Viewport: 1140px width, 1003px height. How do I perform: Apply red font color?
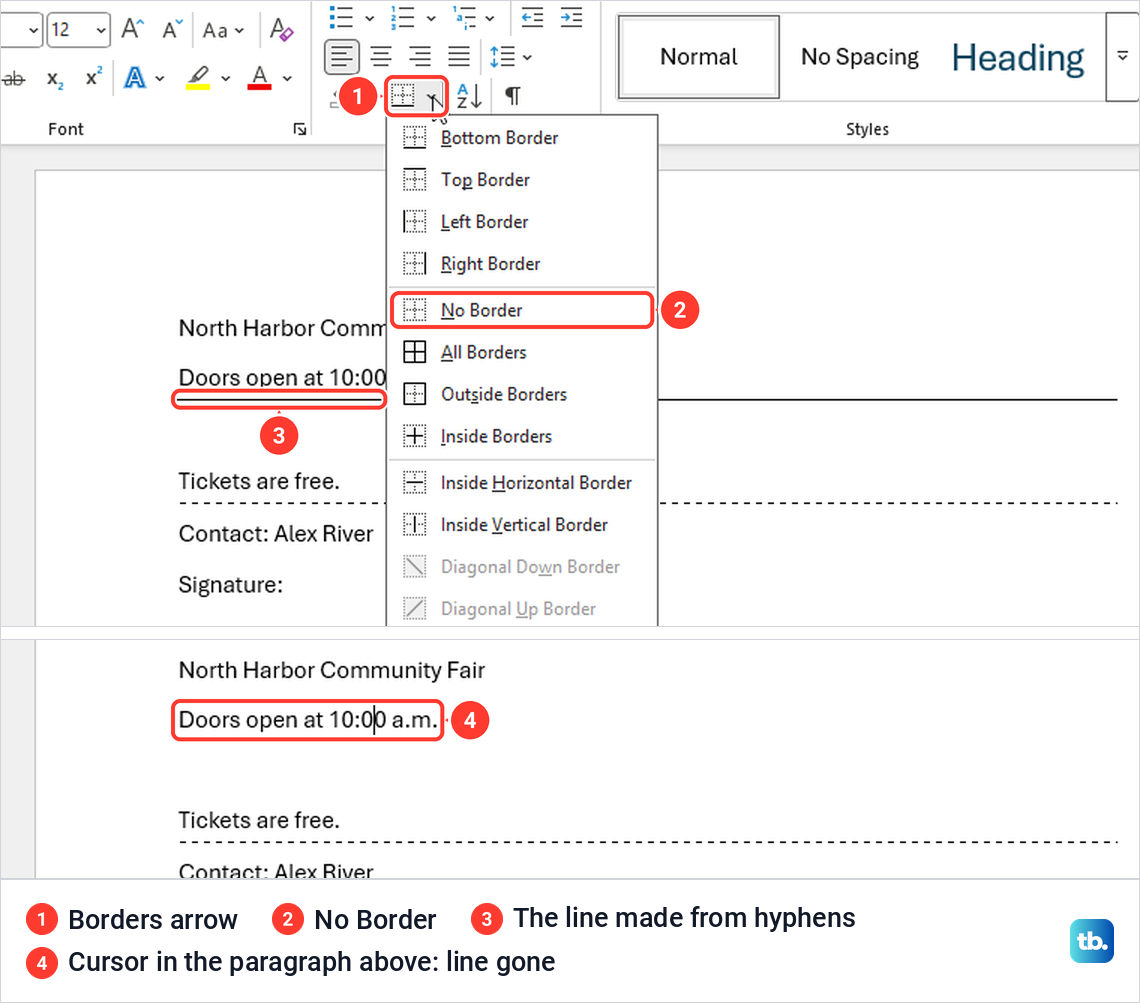point(260,78)
